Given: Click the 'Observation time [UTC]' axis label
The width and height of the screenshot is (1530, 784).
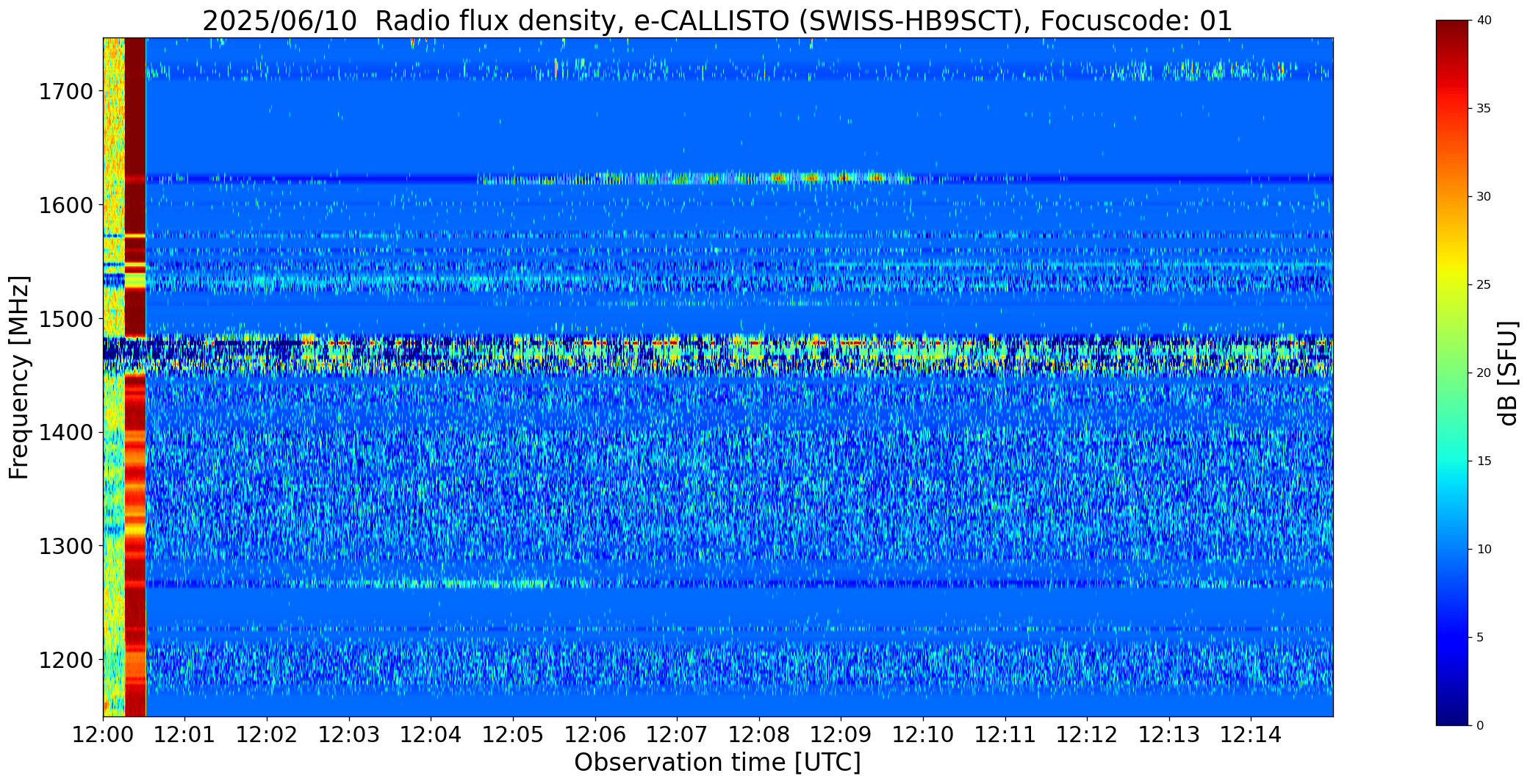Looking at the screenshot, I should point(717,763).
